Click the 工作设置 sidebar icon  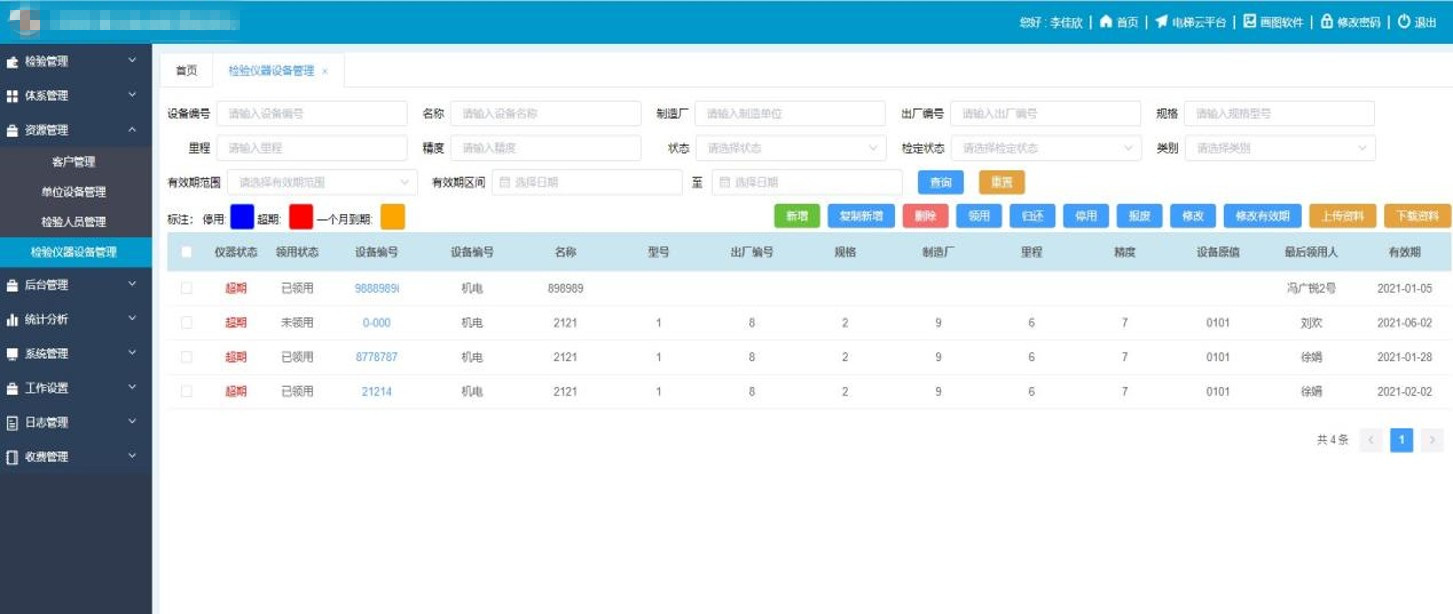[x=12, y=388]
